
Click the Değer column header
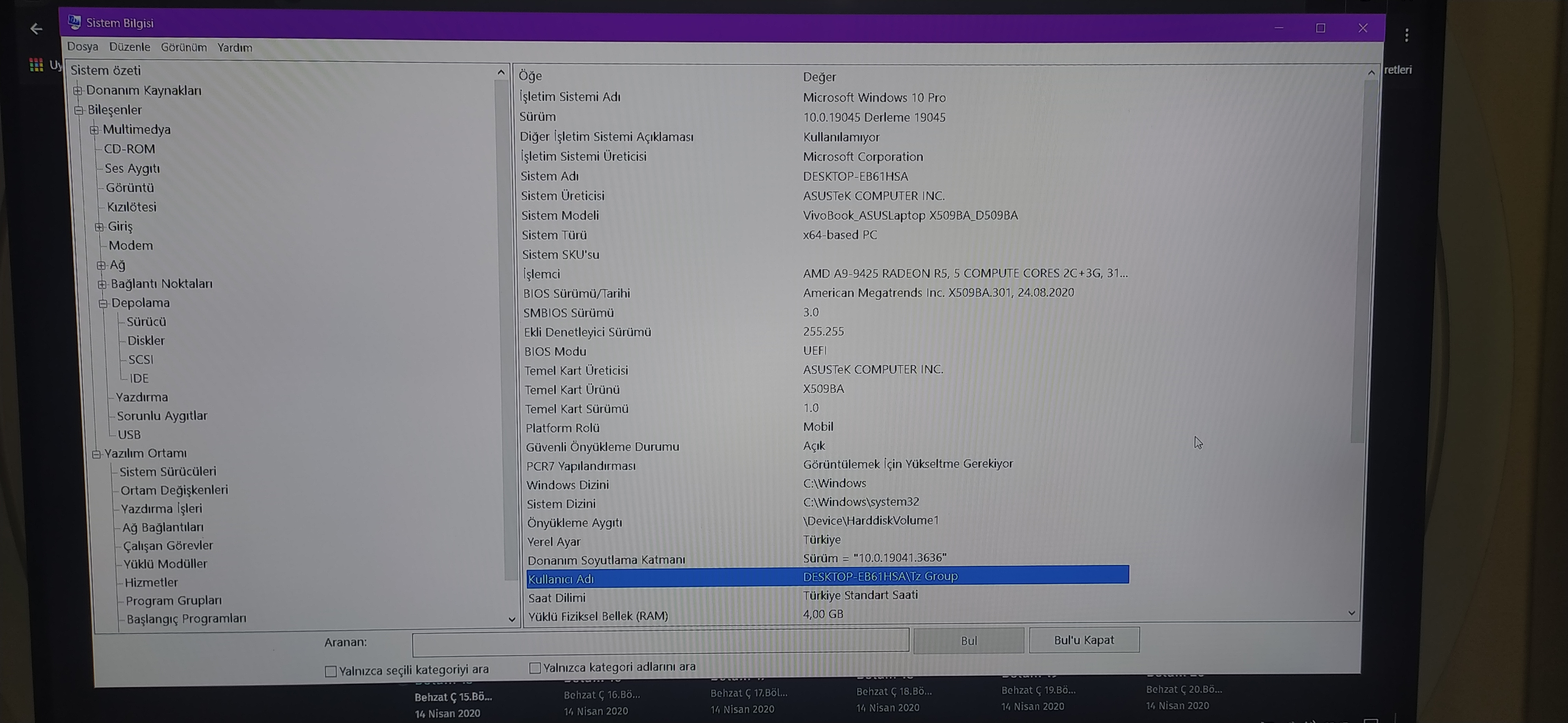tap(819, 77)
